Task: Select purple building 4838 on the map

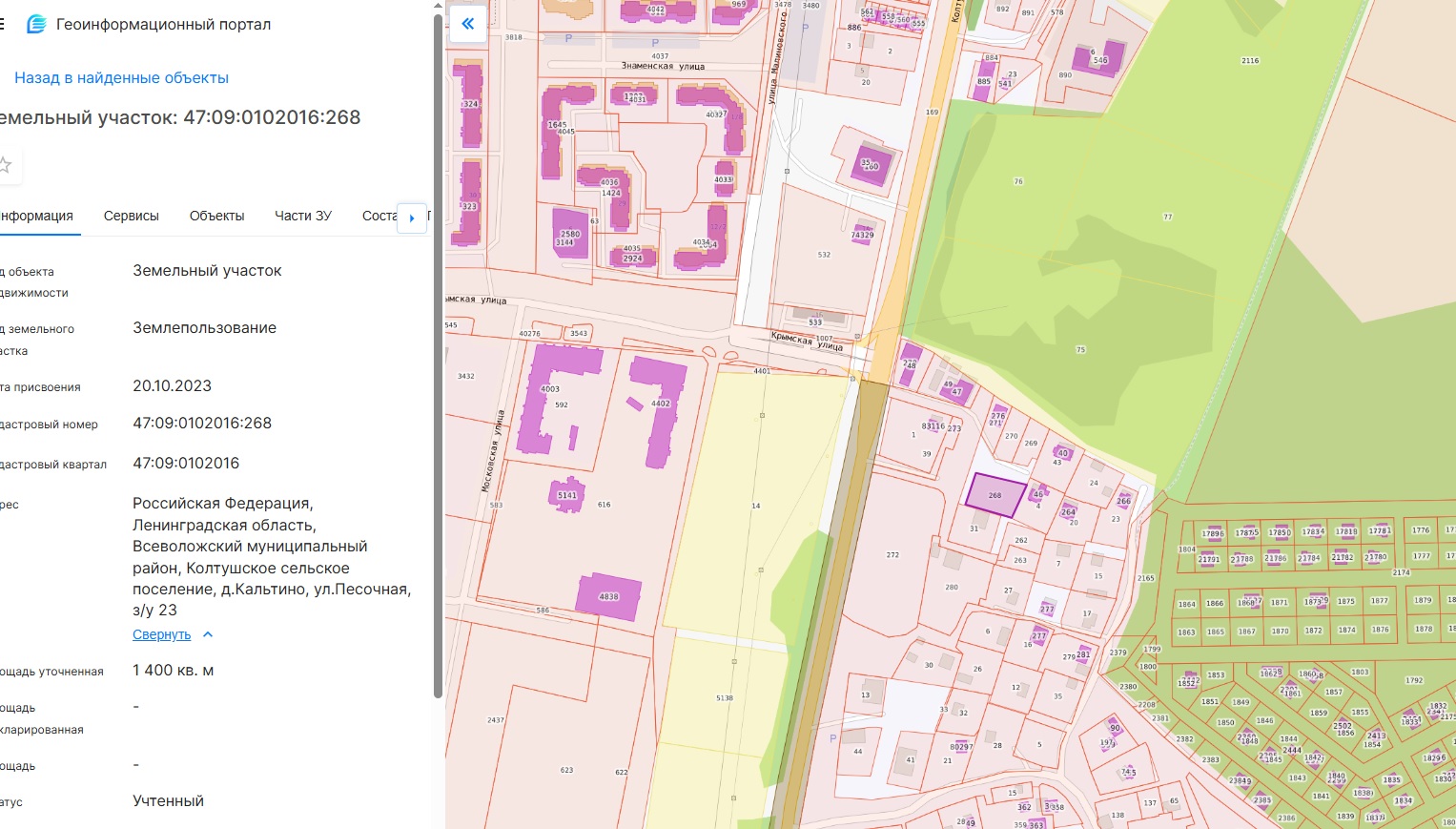Action: click(x=608, y=596)
